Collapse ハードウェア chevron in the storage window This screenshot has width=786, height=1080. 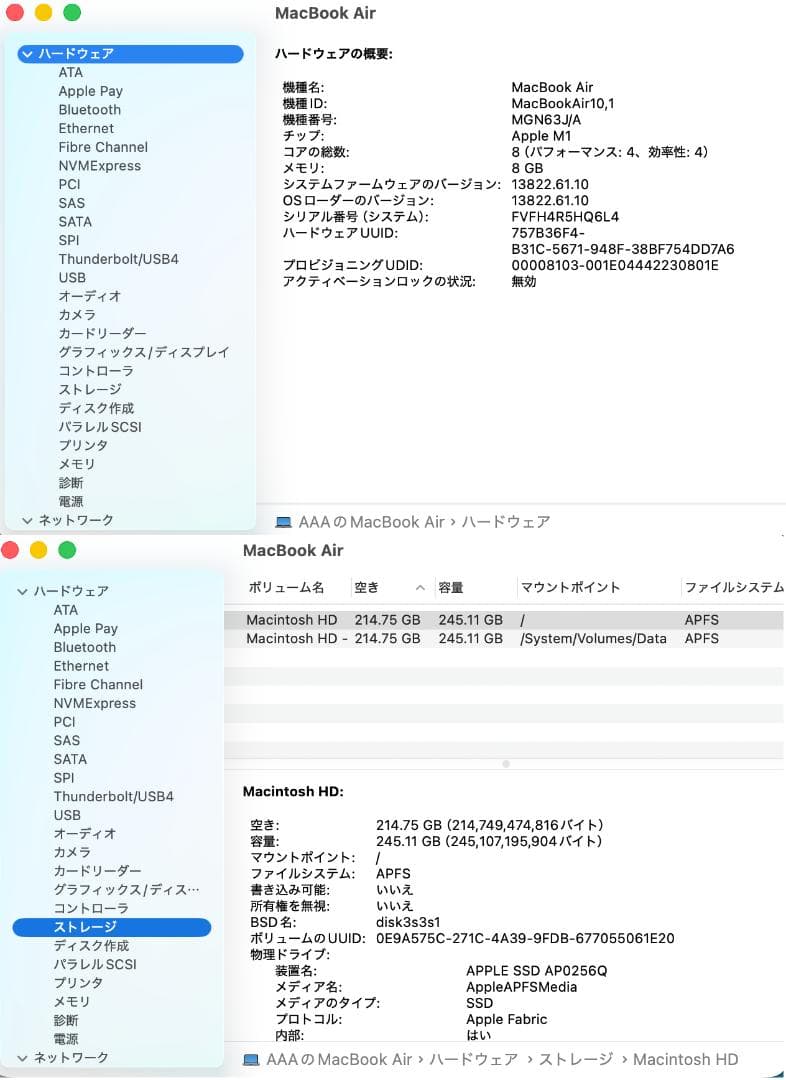(x=22, y=592)
